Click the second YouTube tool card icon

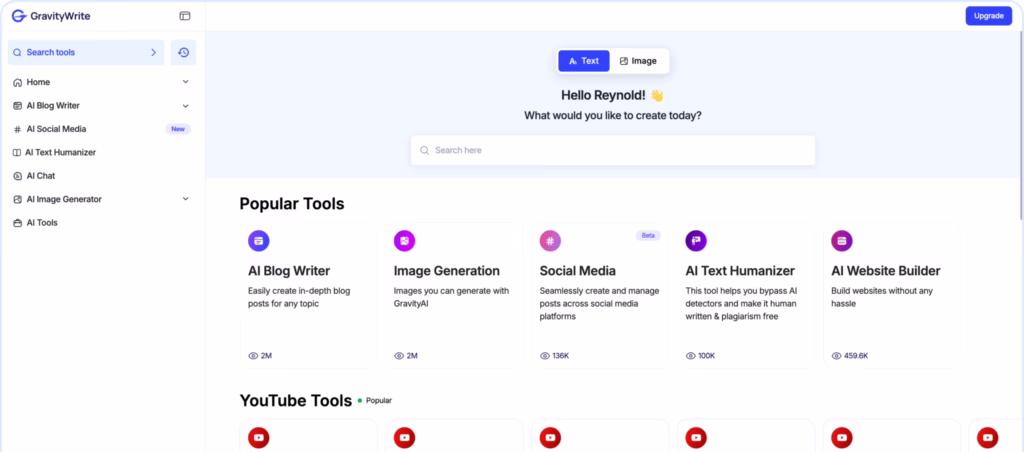click(x=404, y=438)
